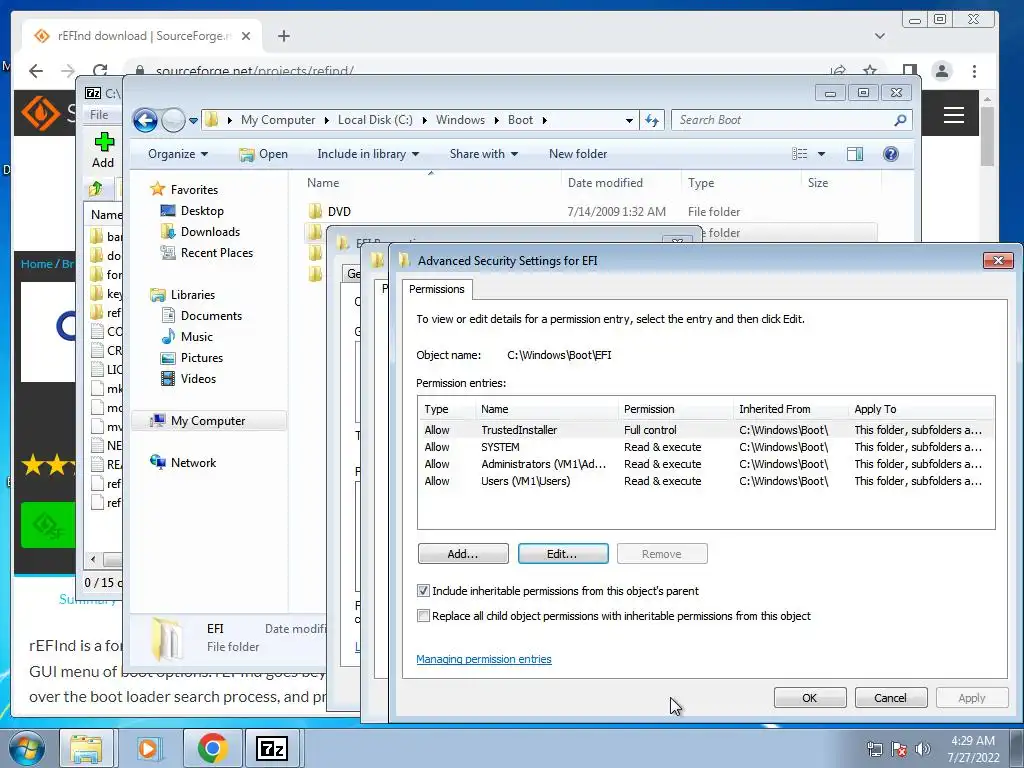
Task: Select Administrators permission entry row
Action: pos(705,464)
